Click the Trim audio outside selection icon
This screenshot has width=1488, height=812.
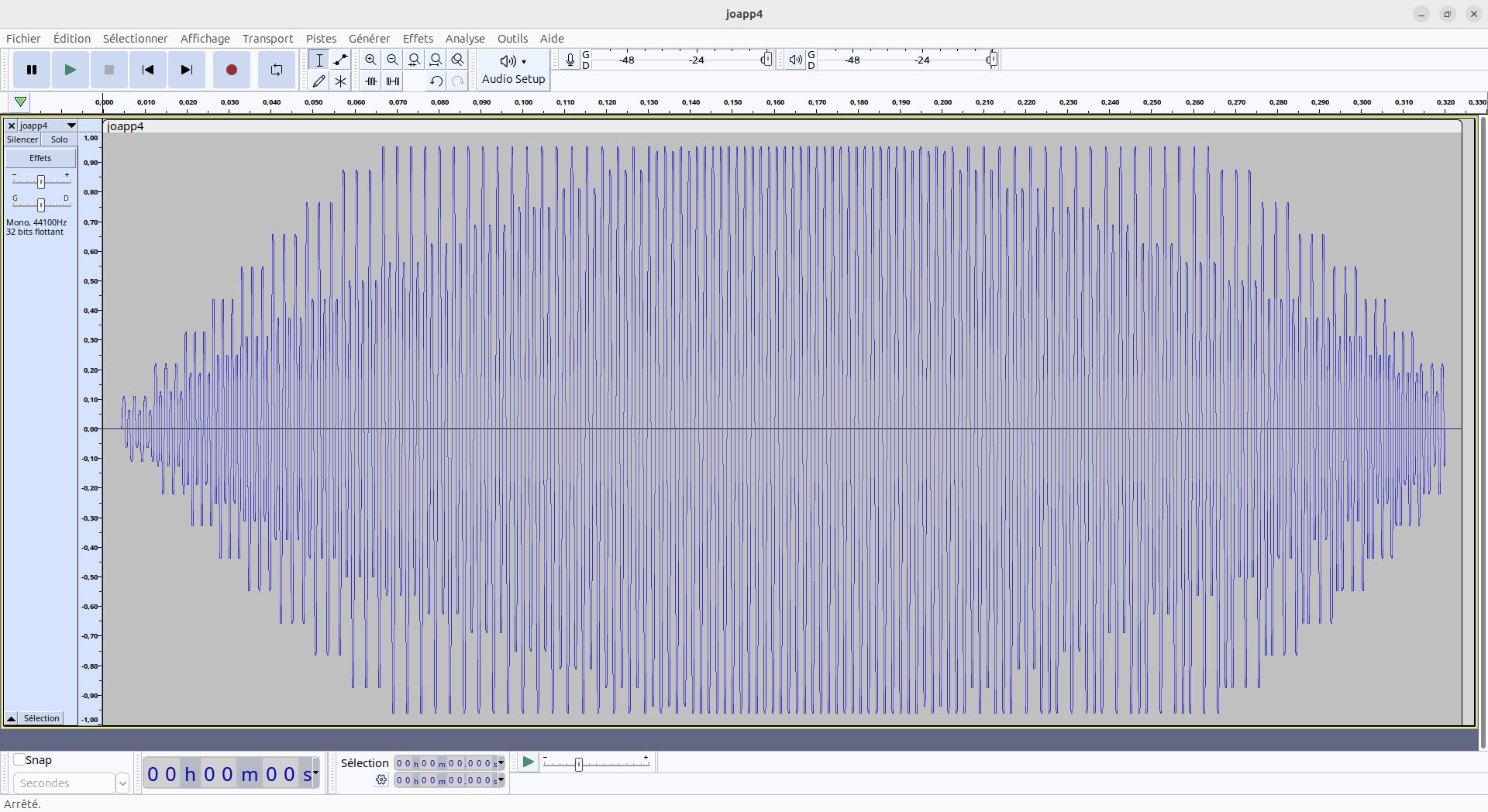(370, 81)
